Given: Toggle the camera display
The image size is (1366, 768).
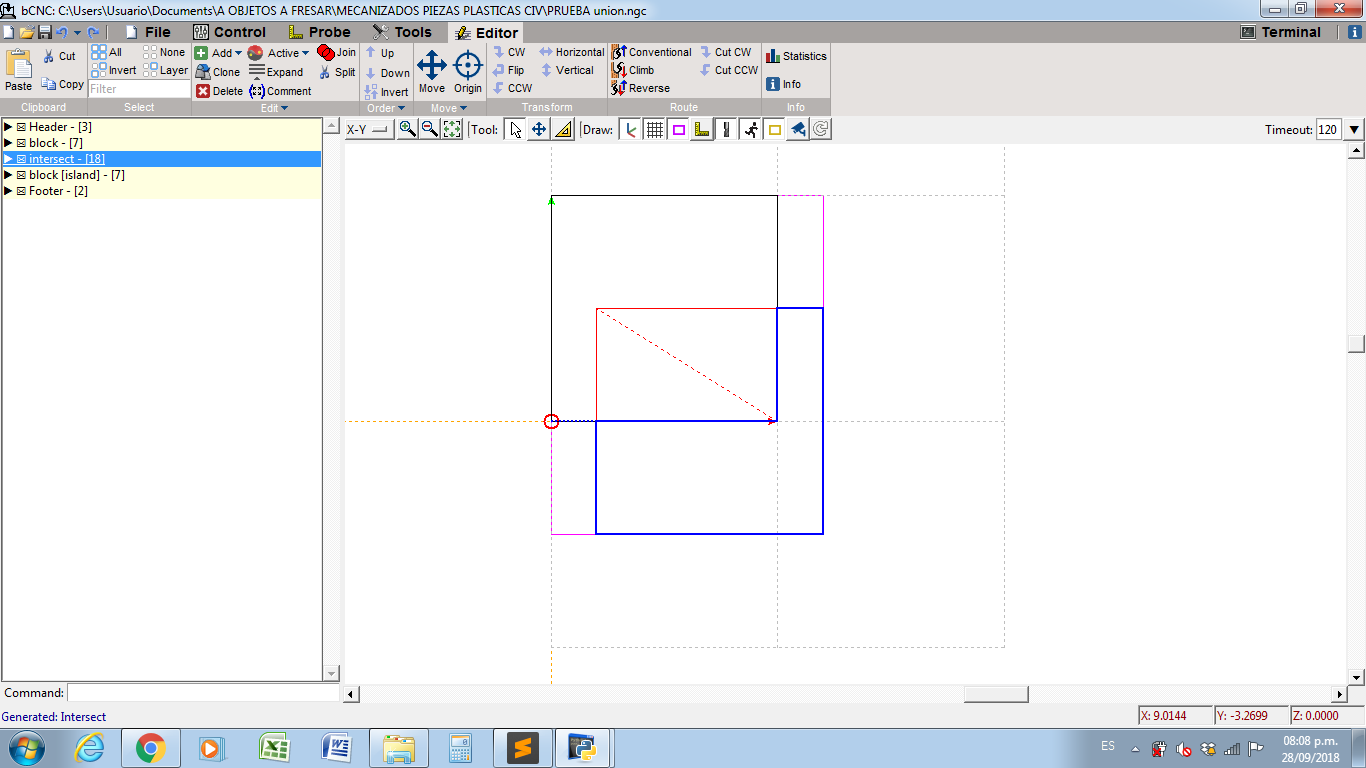Looking at the screenshot, I should [797, 129].
